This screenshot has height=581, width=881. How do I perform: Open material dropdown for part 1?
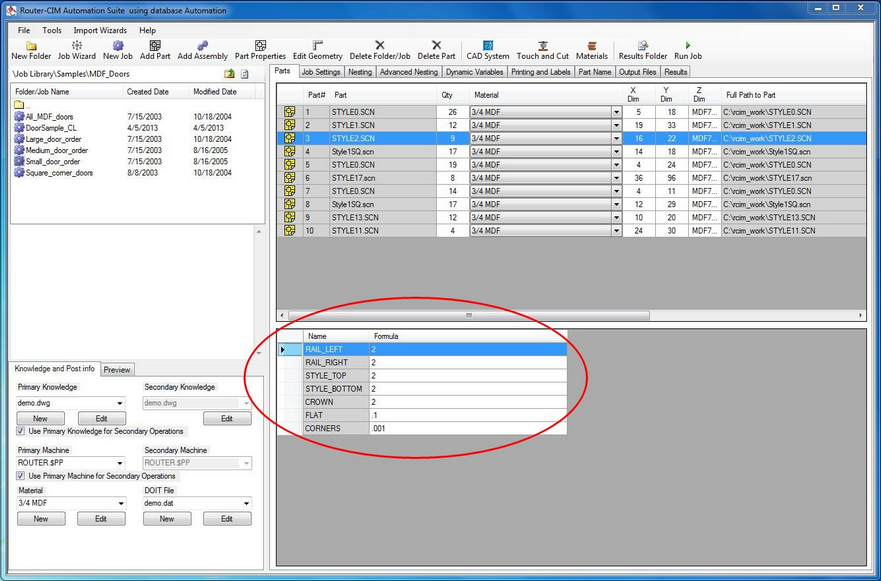click(616, 112)
